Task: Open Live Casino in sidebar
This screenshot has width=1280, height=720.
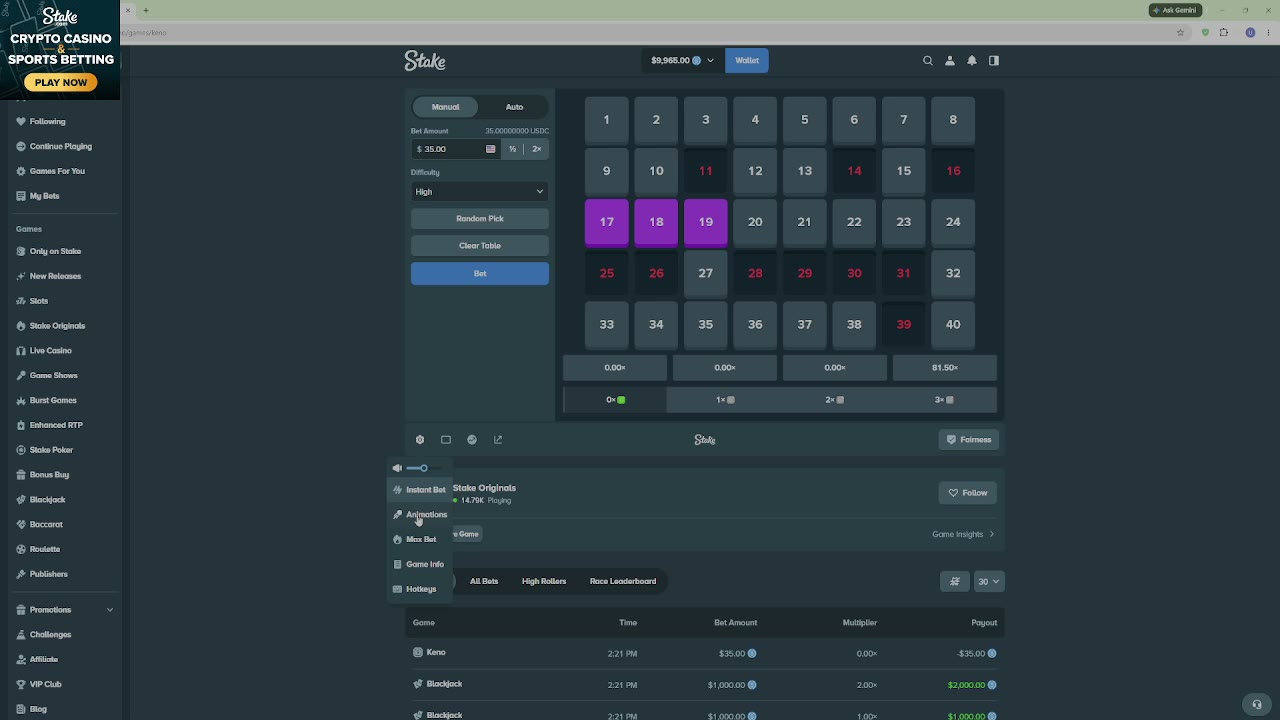Action: 50,351
